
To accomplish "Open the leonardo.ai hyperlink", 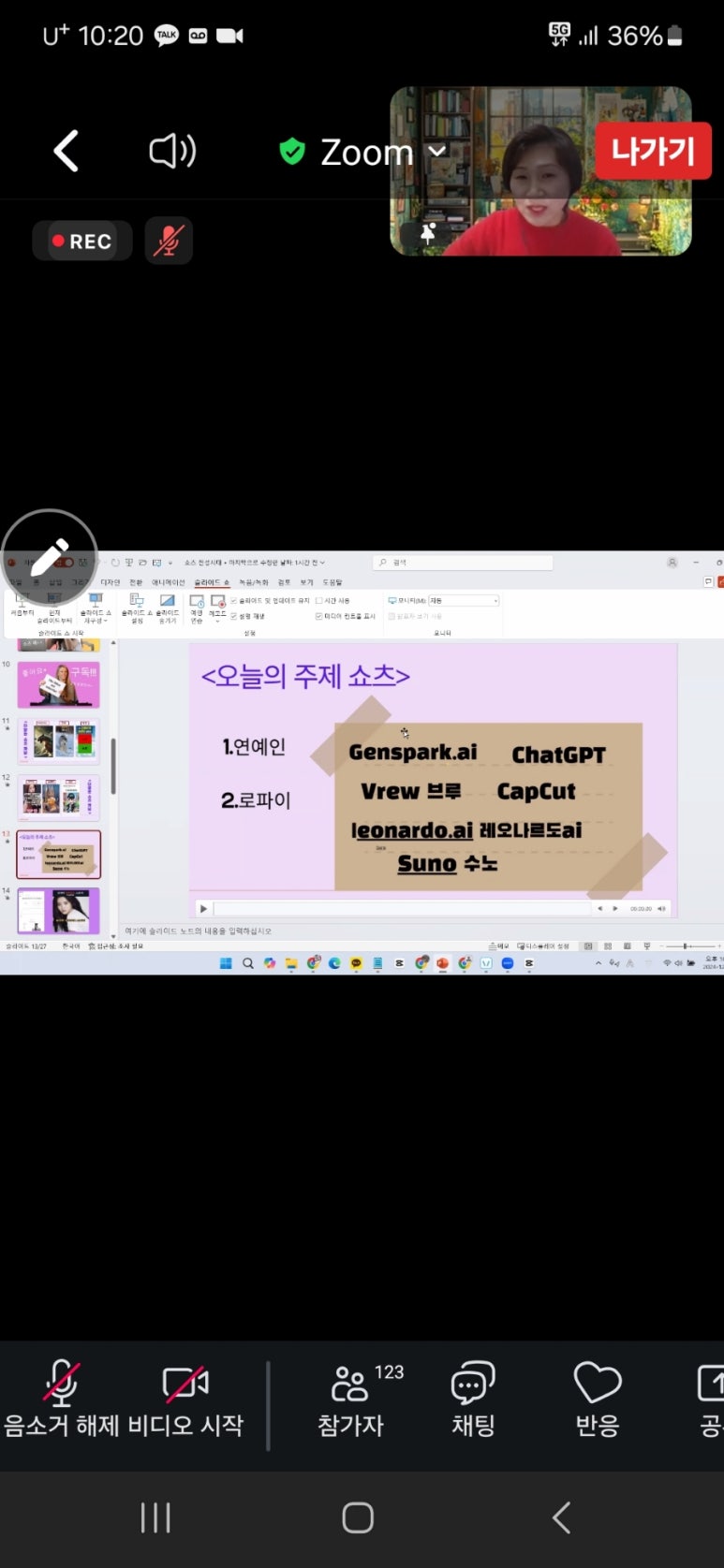I will coord(412,829).
